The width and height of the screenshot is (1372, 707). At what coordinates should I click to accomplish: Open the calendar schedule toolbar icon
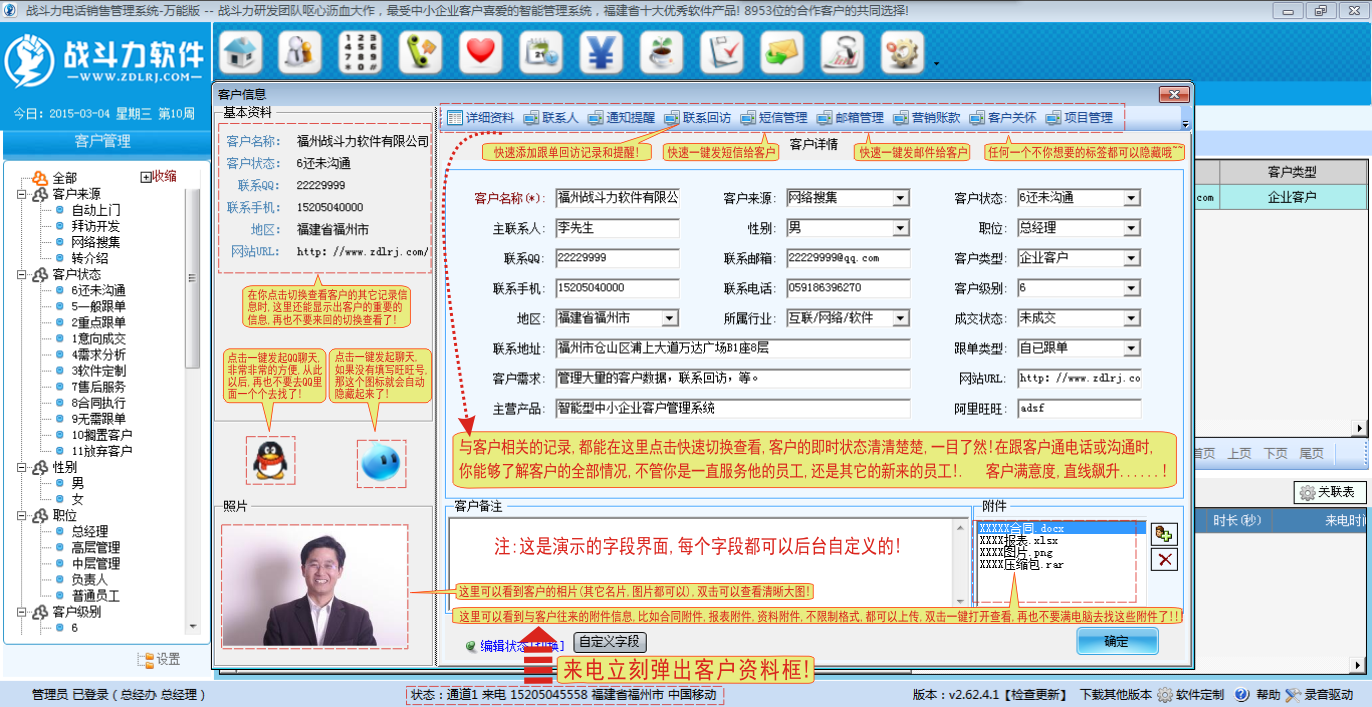pos(542,52)
